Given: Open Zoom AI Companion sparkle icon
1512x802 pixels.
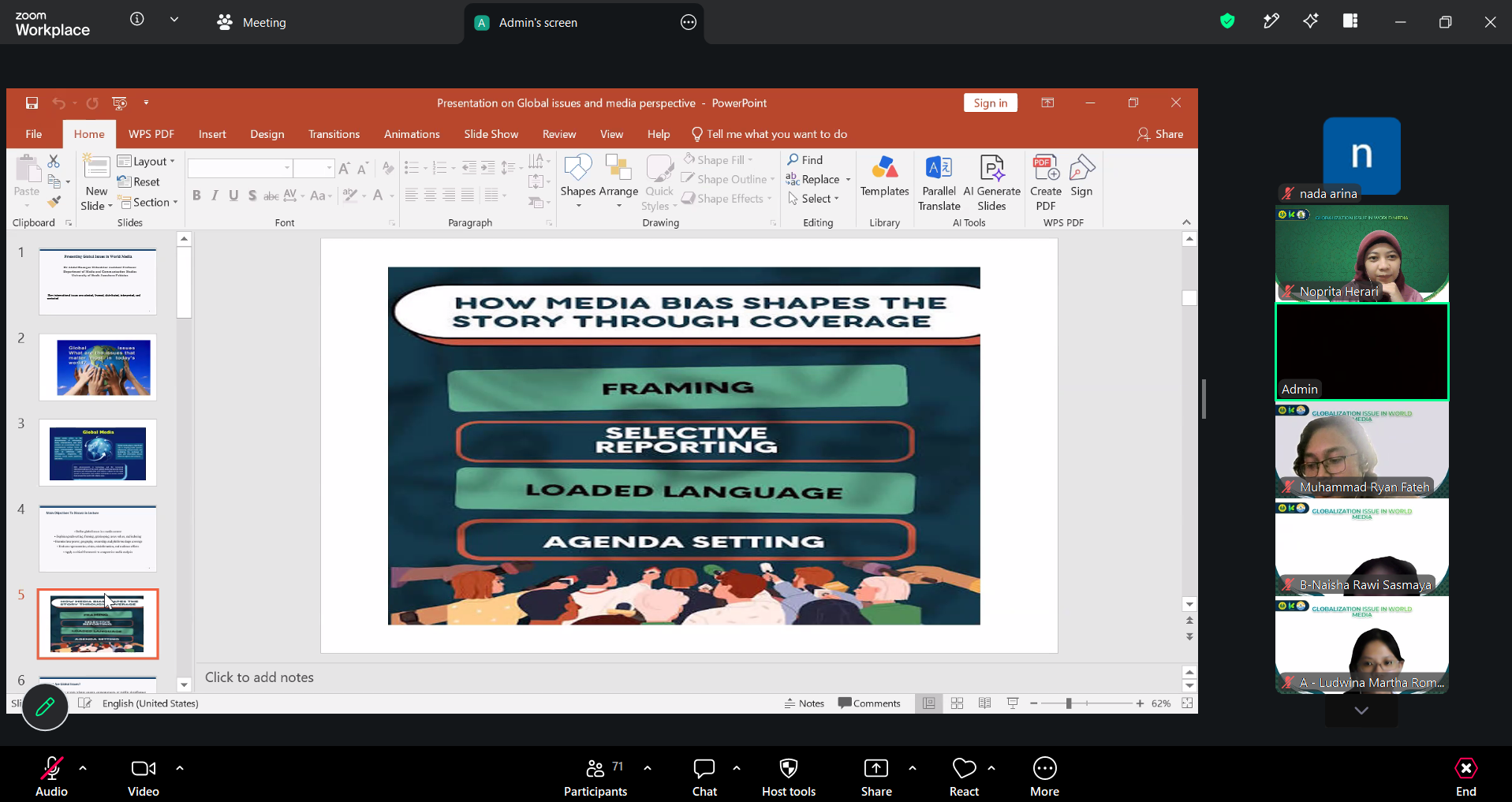Looking at the screenshot, I should [x=1310, y=21].
